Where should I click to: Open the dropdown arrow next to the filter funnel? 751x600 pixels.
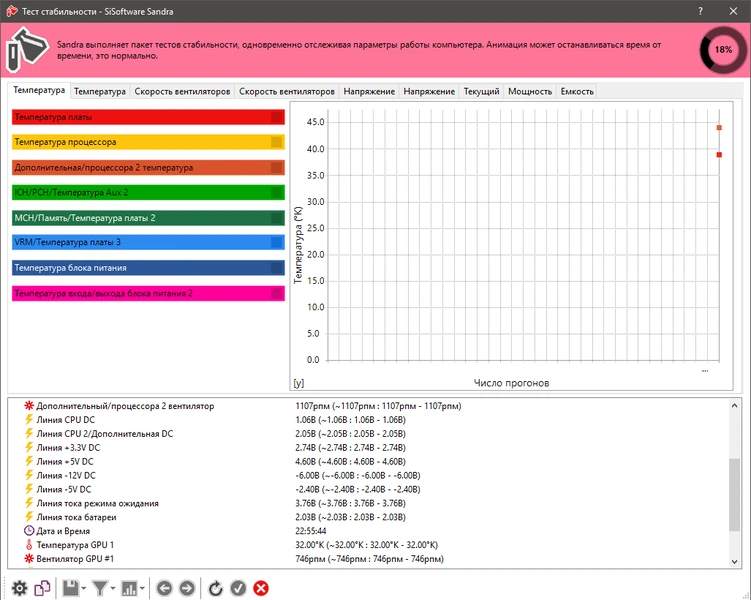pyautogui.click(x=113, y=588)
